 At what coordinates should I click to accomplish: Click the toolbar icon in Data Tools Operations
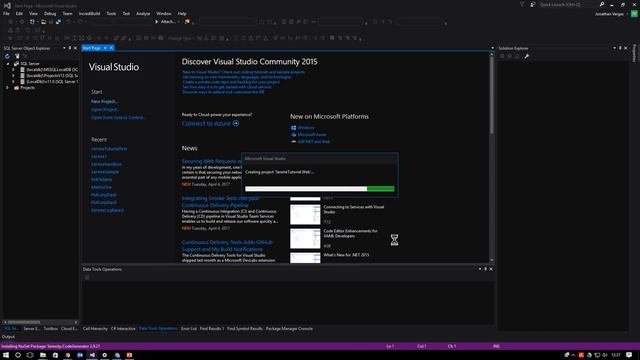tap(87, 277)
